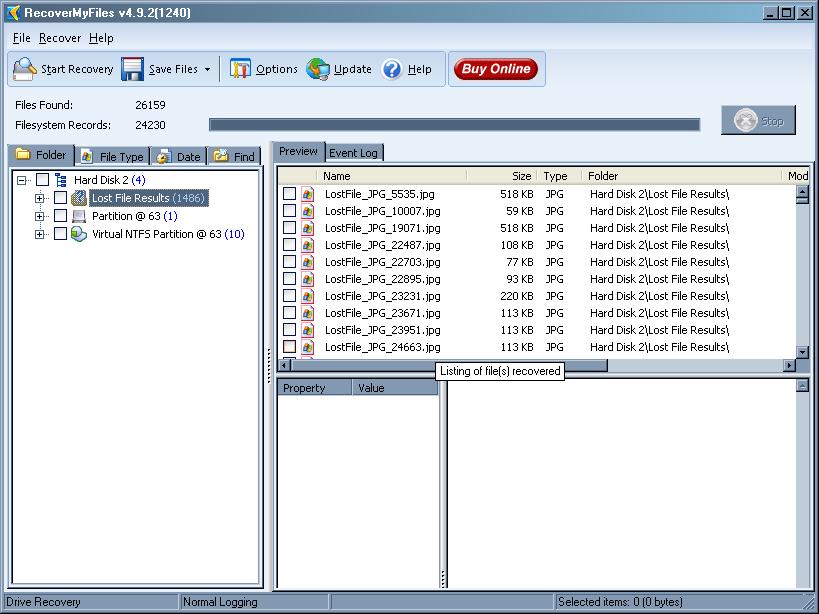Image resolution: width=819 pixels, height=614 pixels.
Task: Select the Lost File Results tree icon
Action: [x=79, y=198]
